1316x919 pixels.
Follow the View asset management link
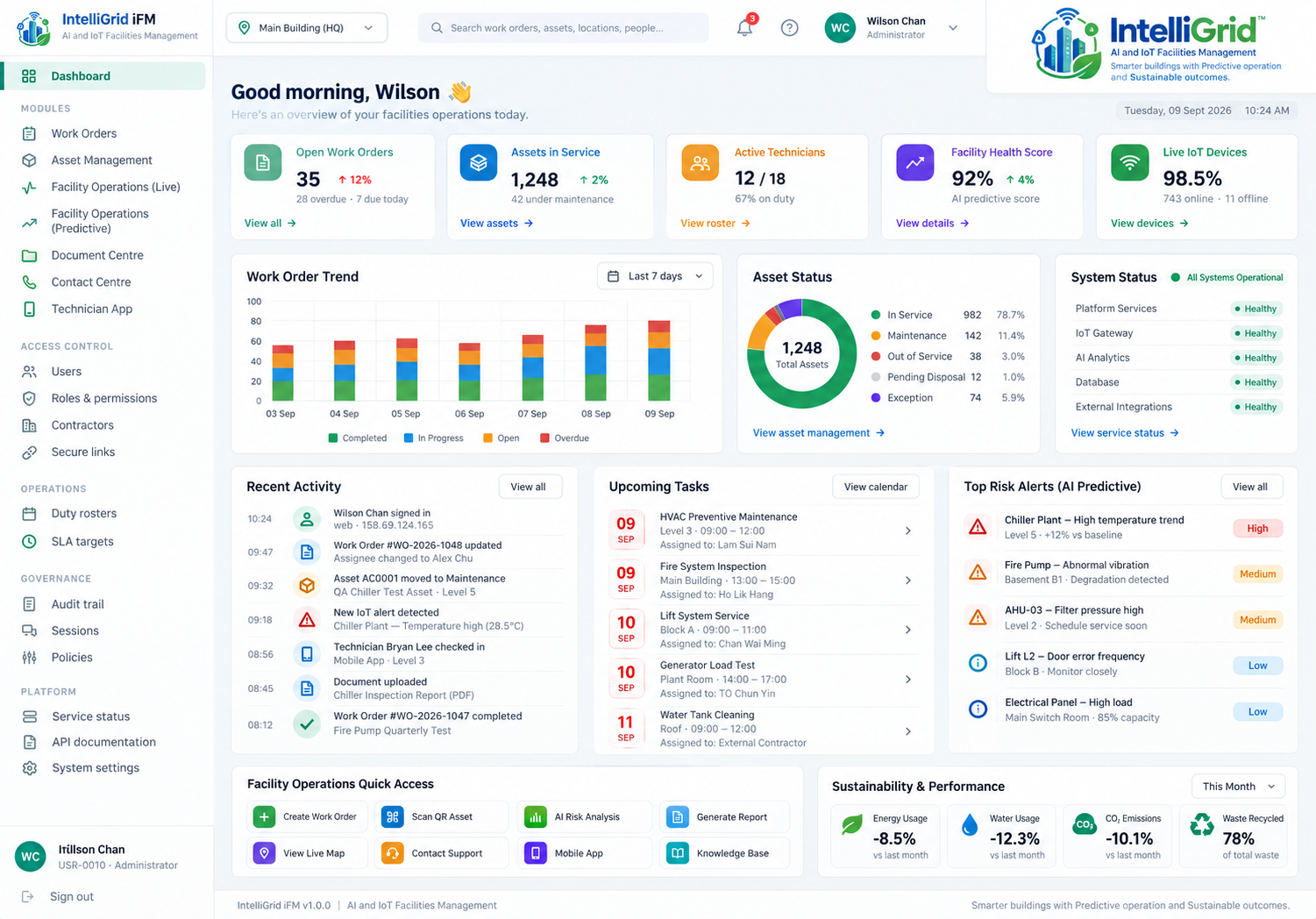pos(818,433)
